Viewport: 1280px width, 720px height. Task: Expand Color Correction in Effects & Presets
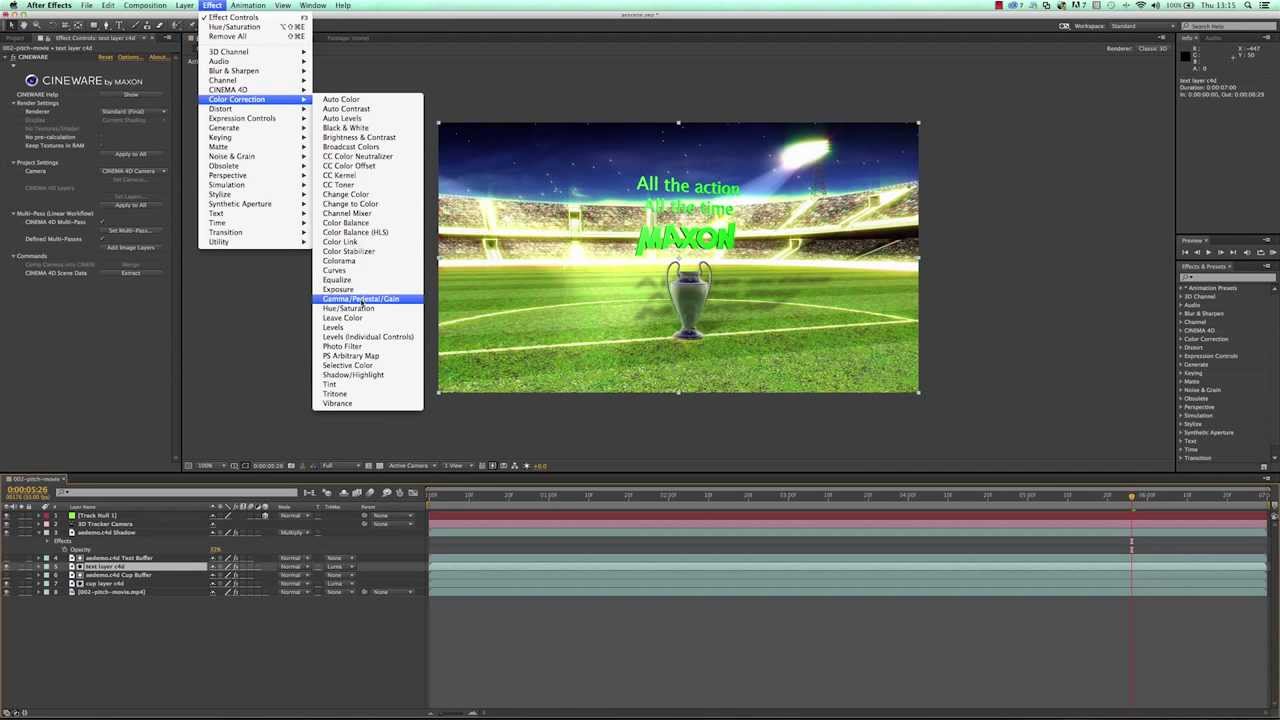tap(1181, 339)
